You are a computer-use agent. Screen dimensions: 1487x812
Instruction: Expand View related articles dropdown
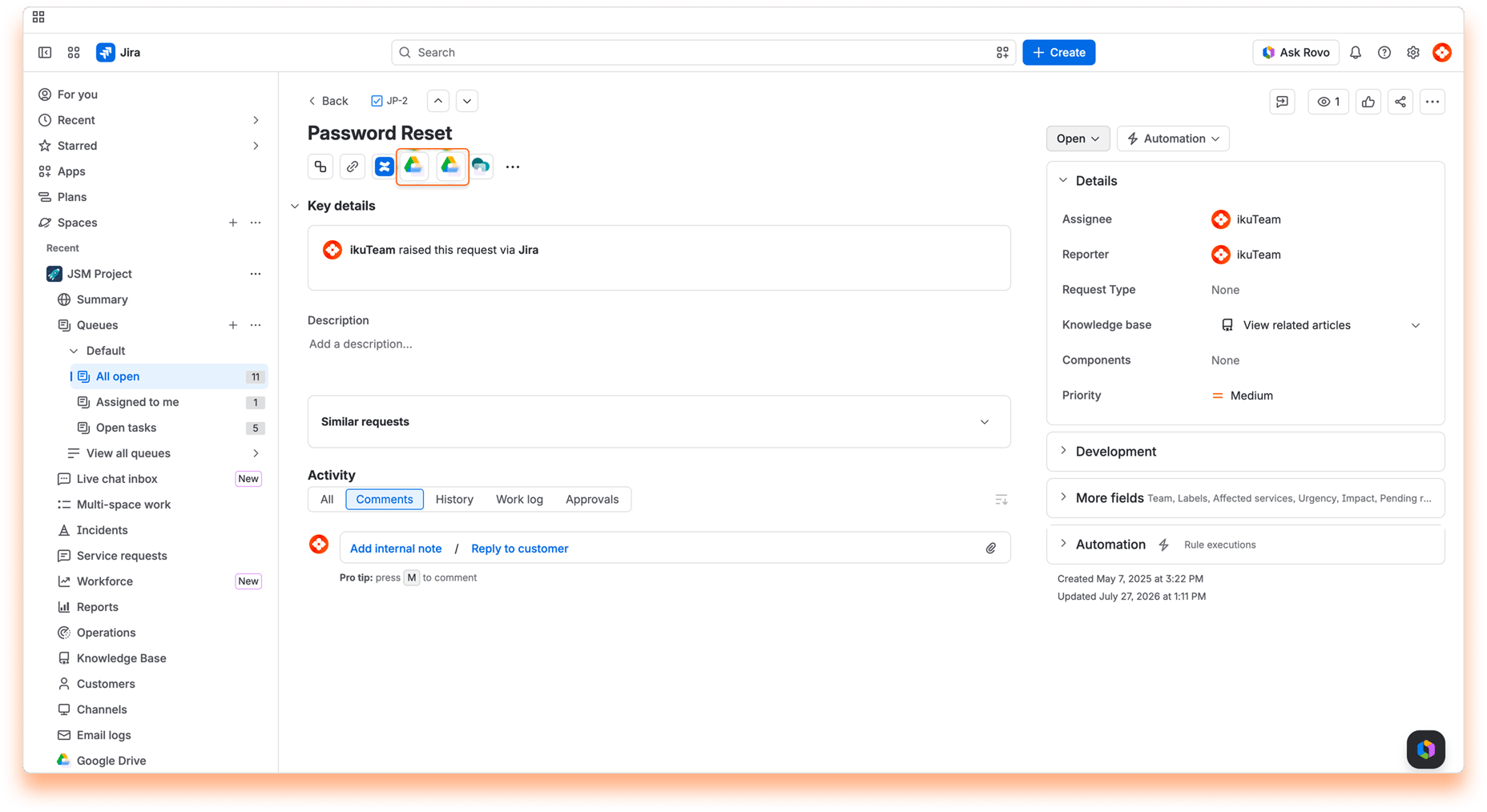pyautogui.click(x=1416, y=325)
